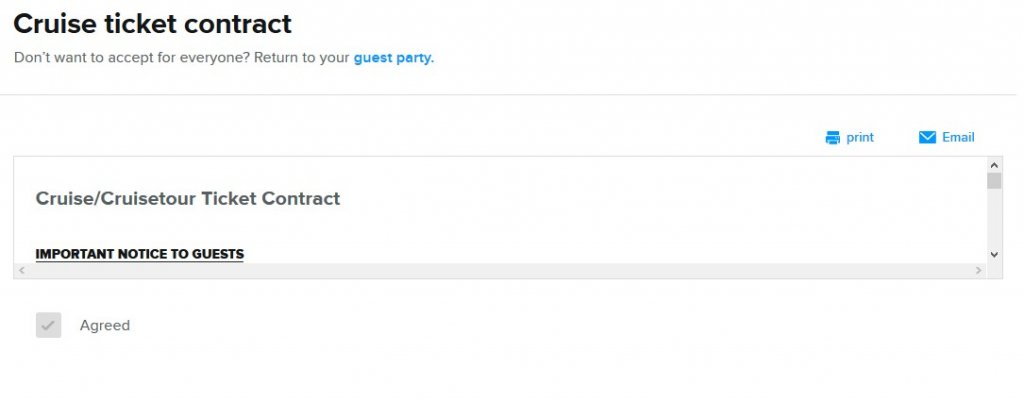
Task: Click the Agreed label text
Action: tap(105, 326)
